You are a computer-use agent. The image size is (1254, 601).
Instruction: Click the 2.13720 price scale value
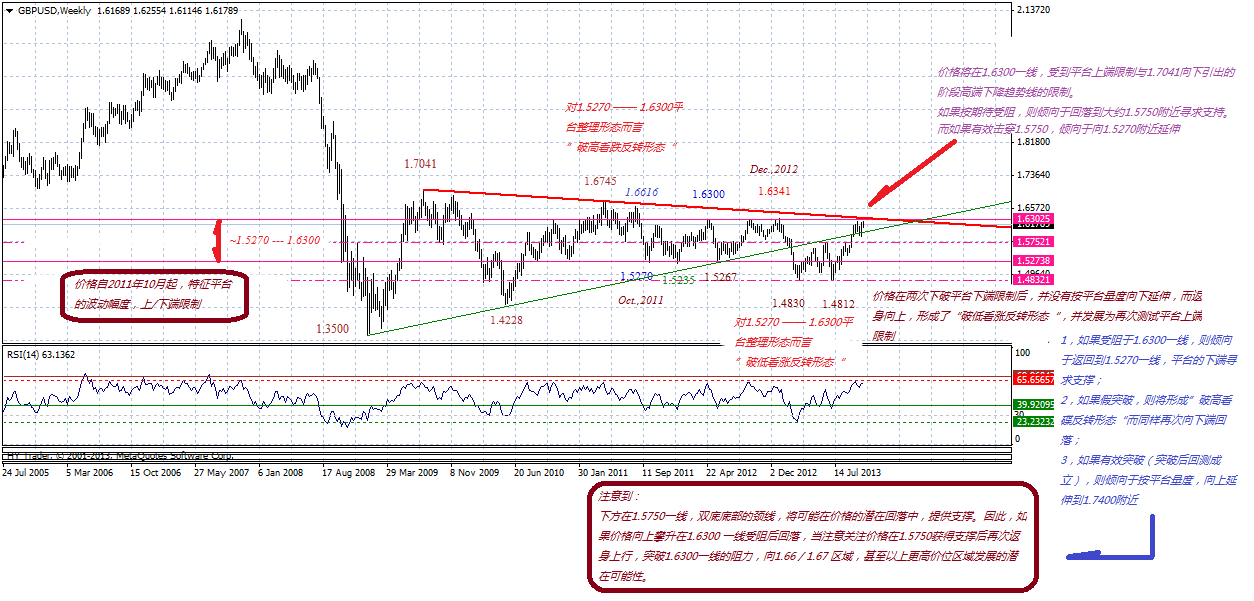click(x=1031, y=9)
